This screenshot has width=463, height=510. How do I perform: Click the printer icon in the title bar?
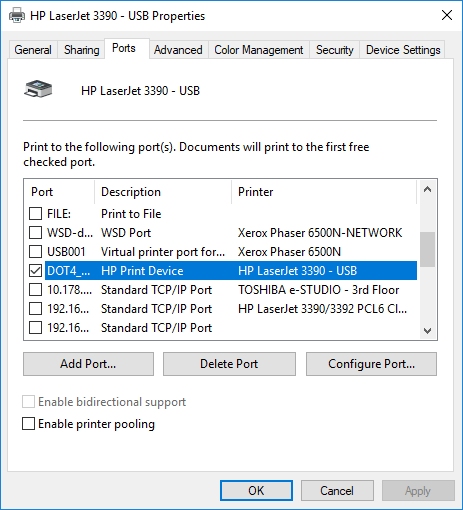(17, 16)
